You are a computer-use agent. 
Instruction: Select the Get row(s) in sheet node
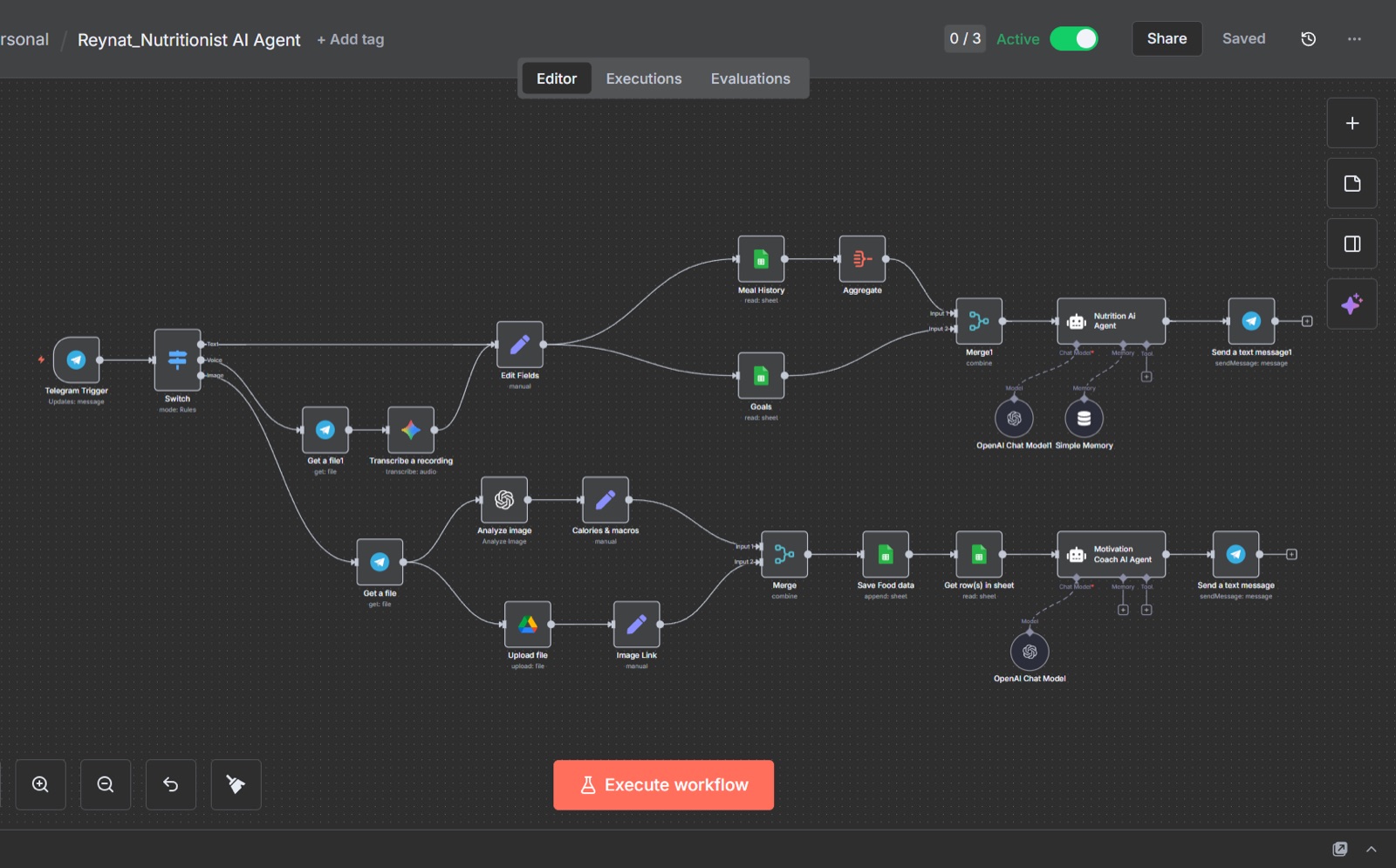(x=979, y=554)
